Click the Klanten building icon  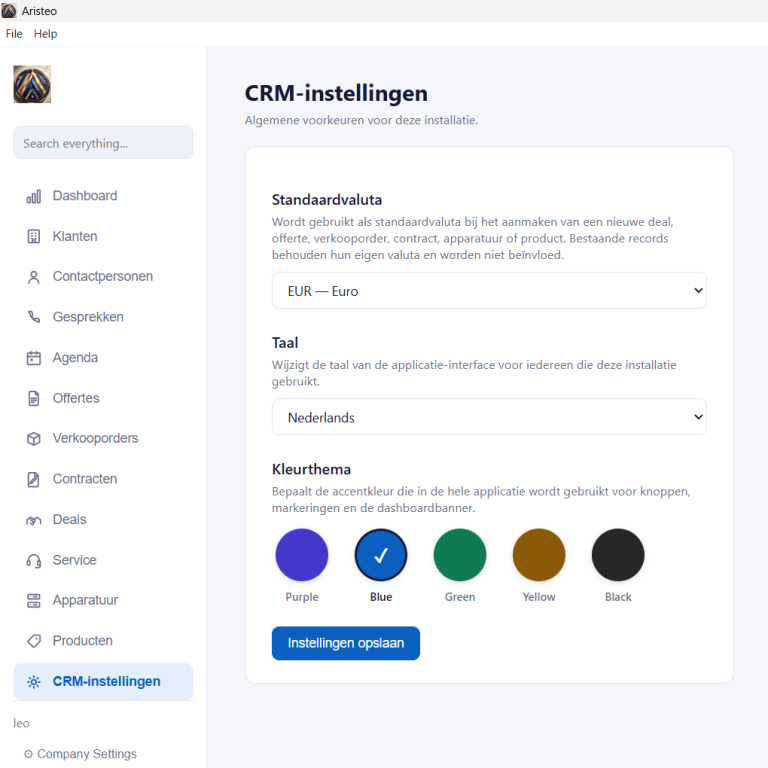coord(33,237)
